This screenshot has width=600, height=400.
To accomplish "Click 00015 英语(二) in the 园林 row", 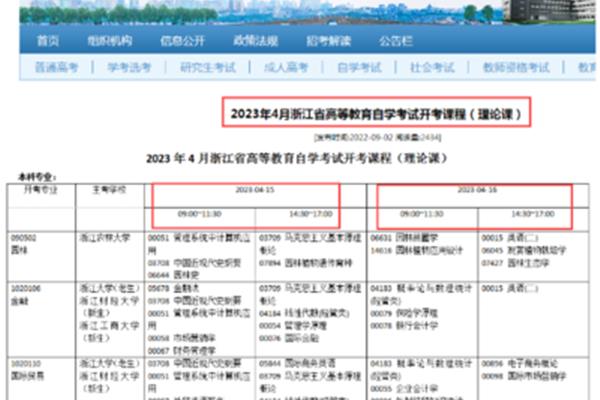I will (510, 238).
